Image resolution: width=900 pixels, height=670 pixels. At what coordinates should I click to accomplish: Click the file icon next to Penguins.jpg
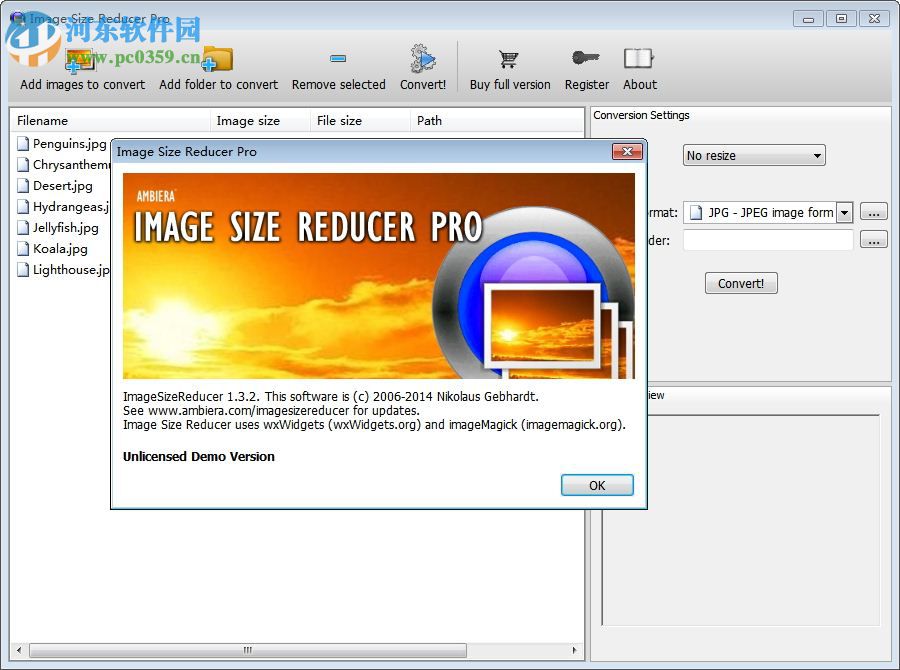(x=23, y=143)
